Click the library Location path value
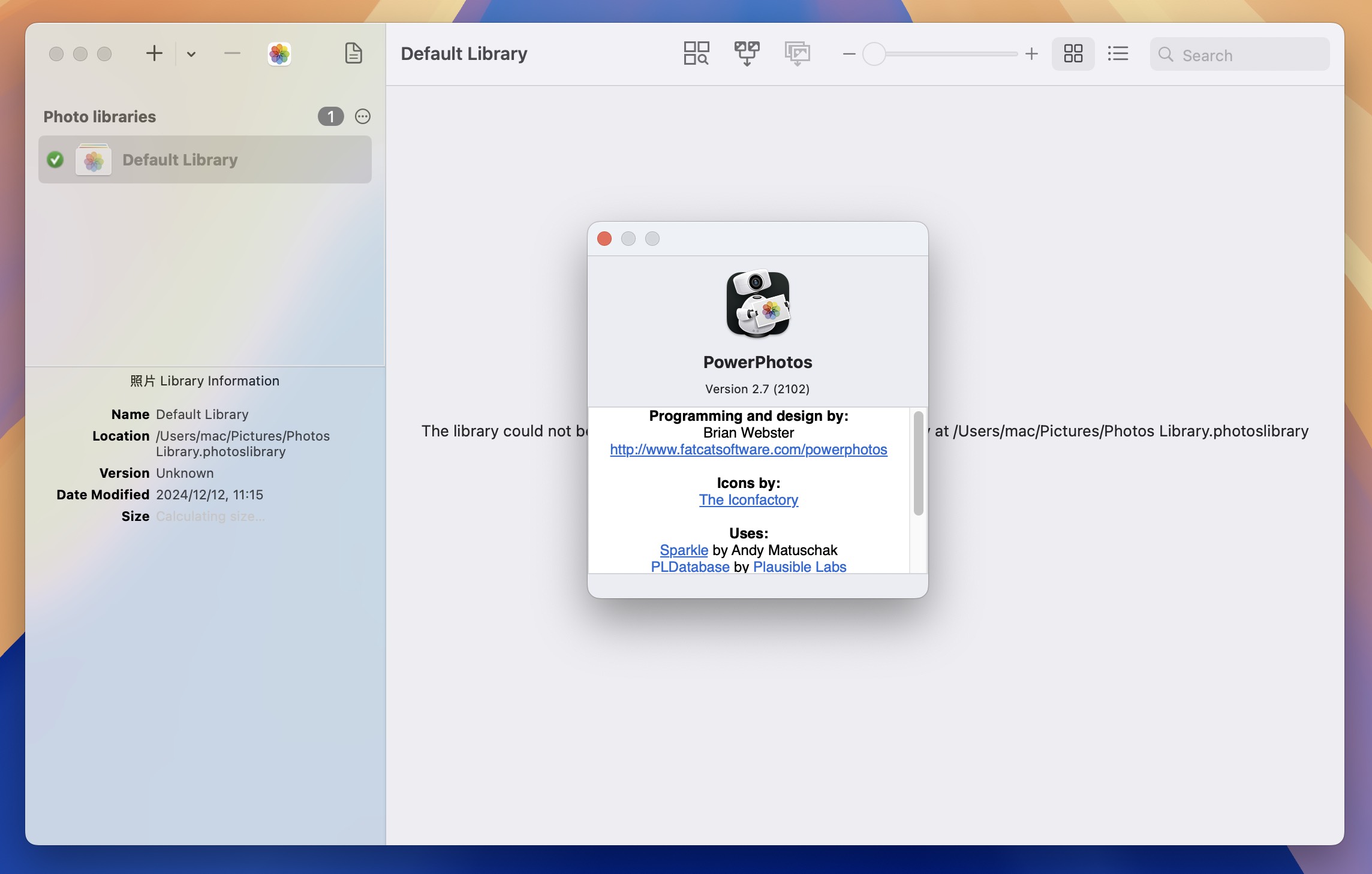 [x=243, y=444]
